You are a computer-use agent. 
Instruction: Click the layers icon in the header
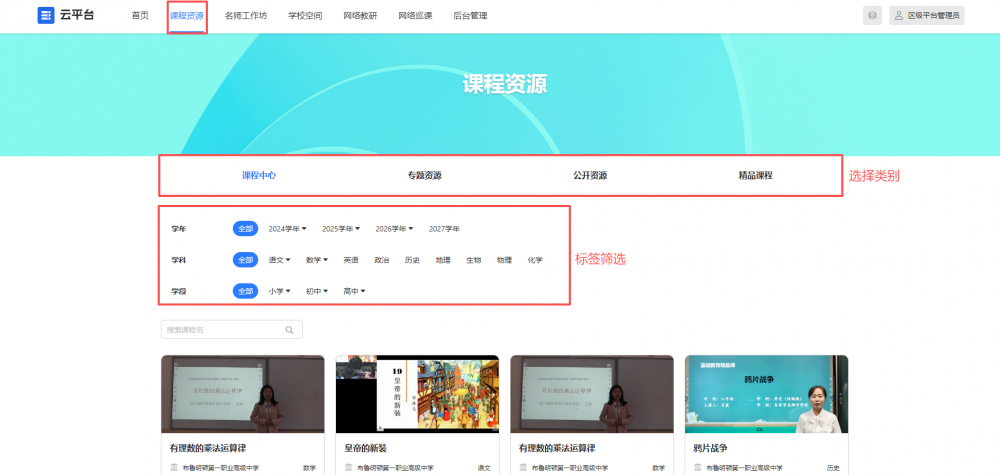[873, 15]
